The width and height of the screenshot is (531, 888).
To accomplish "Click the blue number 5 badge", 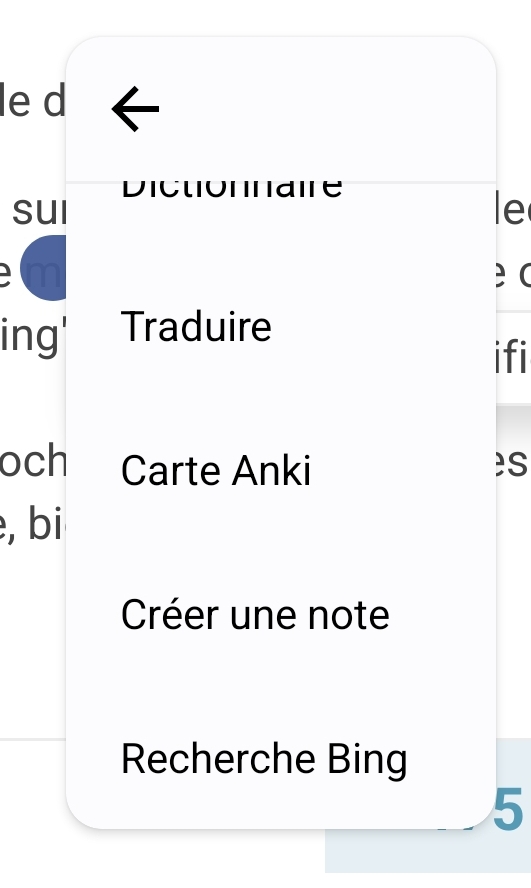I will 508,809.
